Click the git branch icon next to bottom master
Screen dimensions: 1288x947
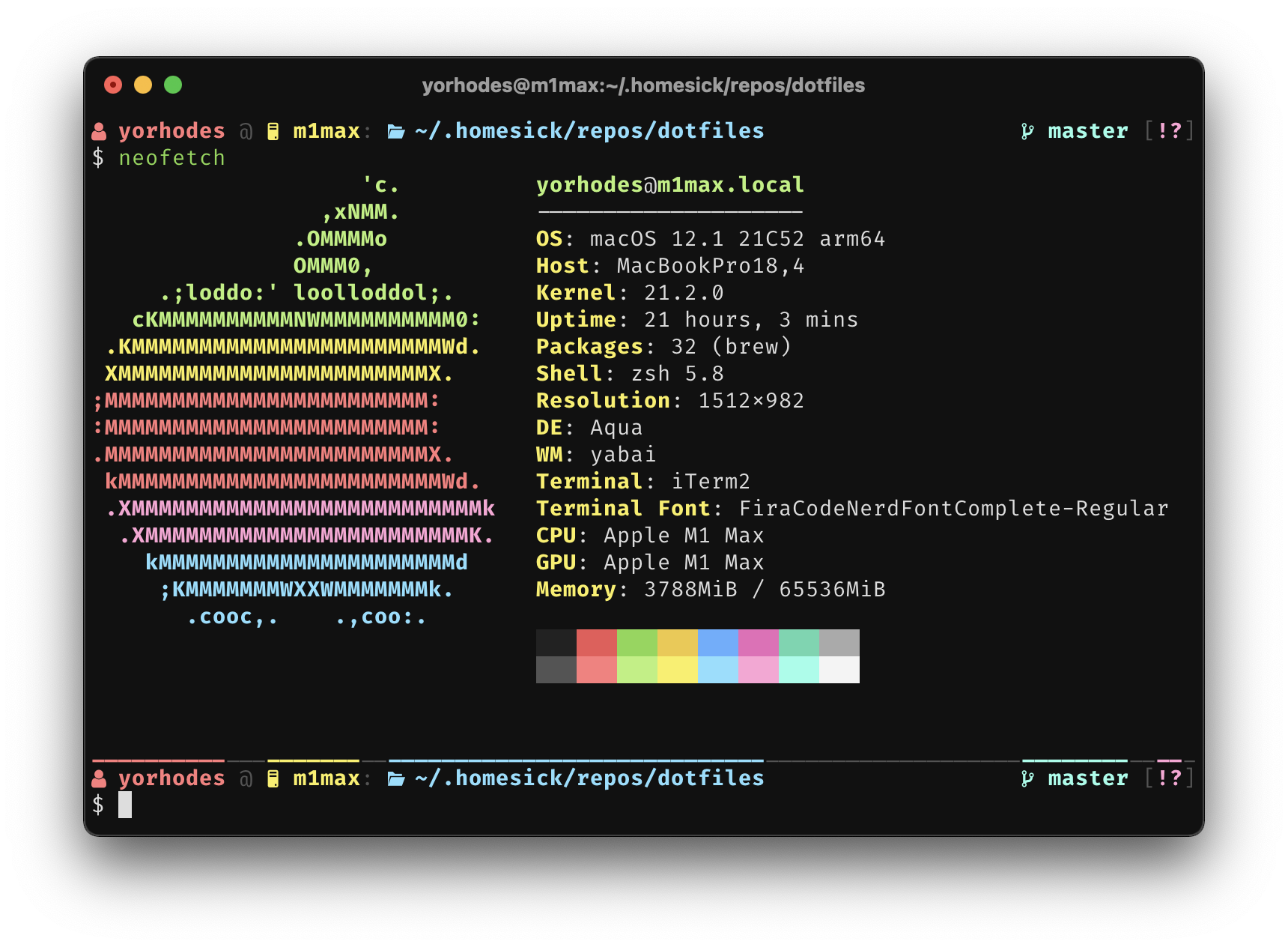[1027, 779]
